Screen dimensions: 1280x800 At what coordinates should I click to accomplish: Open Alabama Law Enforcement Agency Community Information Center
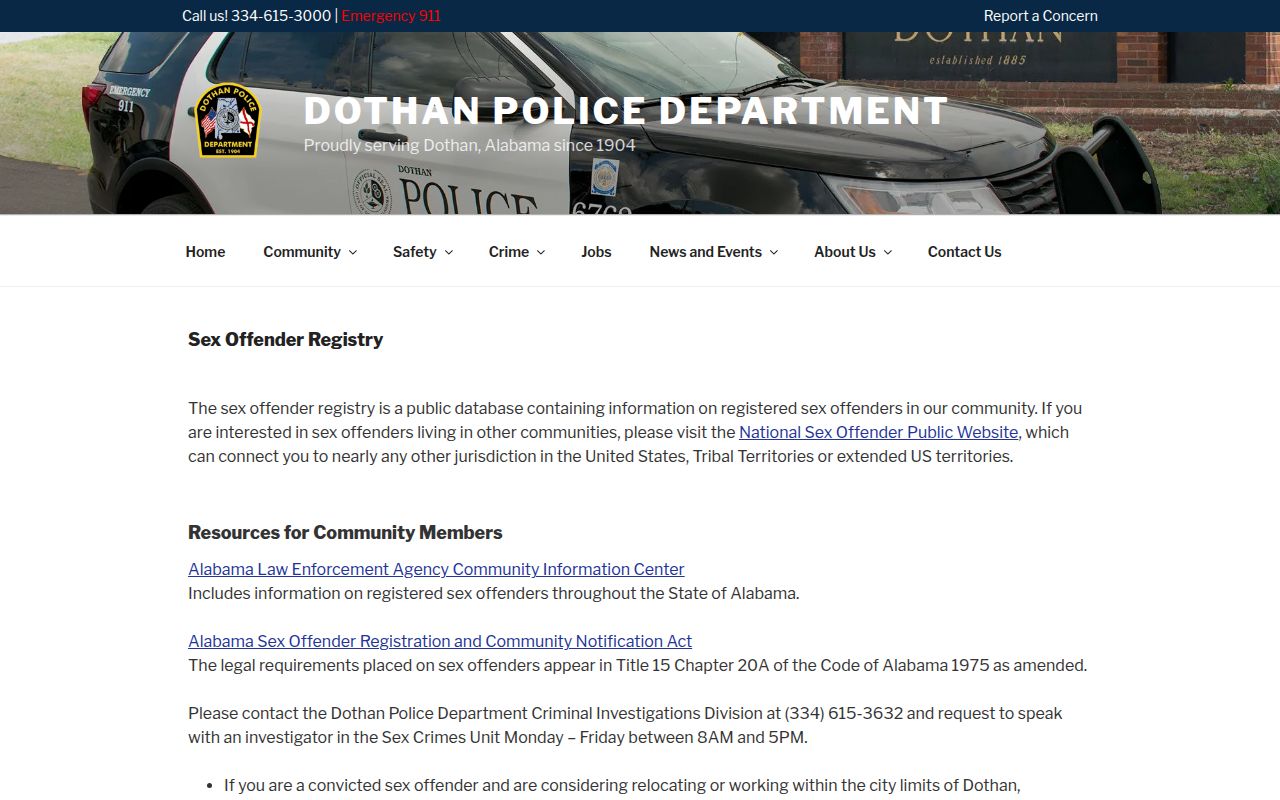tap(436, 569)
